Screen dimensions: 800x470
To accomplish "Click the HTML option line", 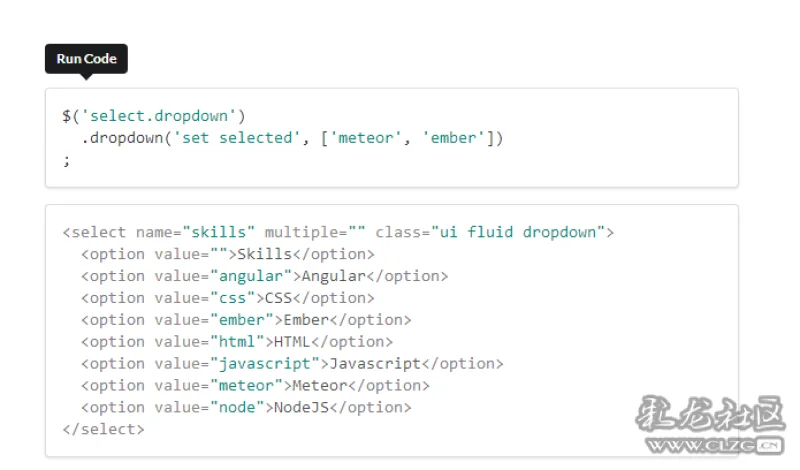I will click(x=237, y=342).
